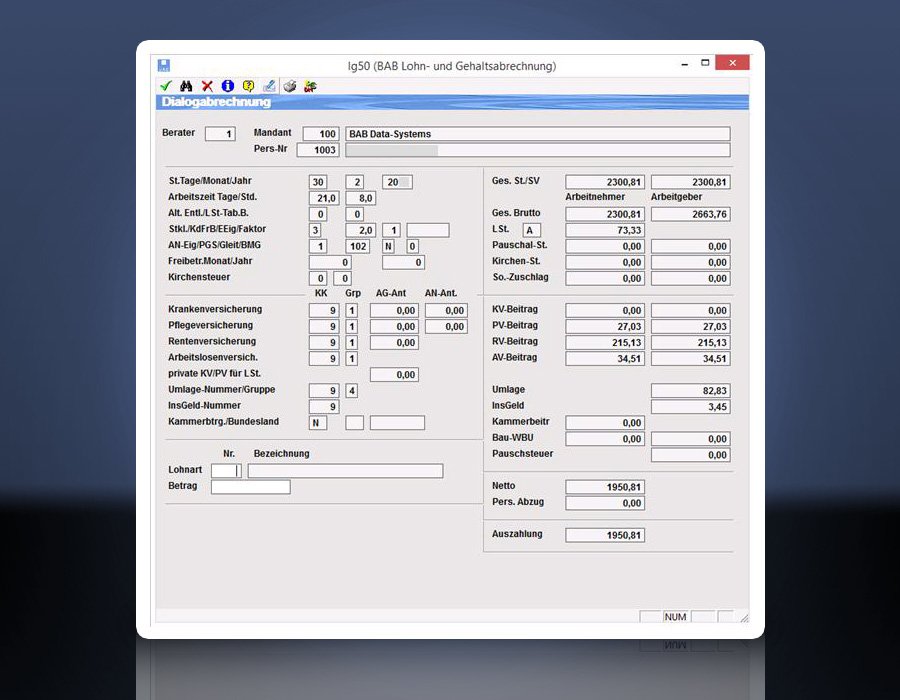Click the Netto amount field
Image resolution: width=900 pixels, height=700 pixels.
[605, 487]
